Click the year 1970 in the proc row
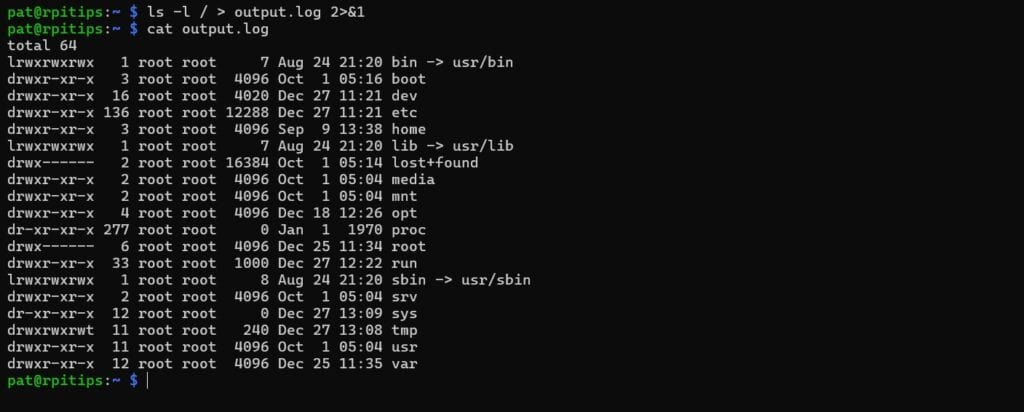 point(358,229)
